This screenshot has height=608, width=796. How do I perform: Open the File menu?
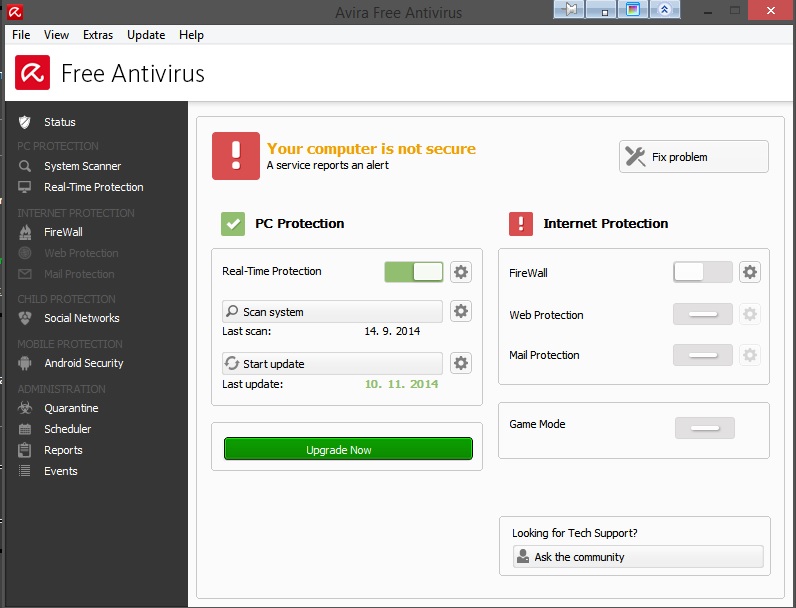click(21, 35)
